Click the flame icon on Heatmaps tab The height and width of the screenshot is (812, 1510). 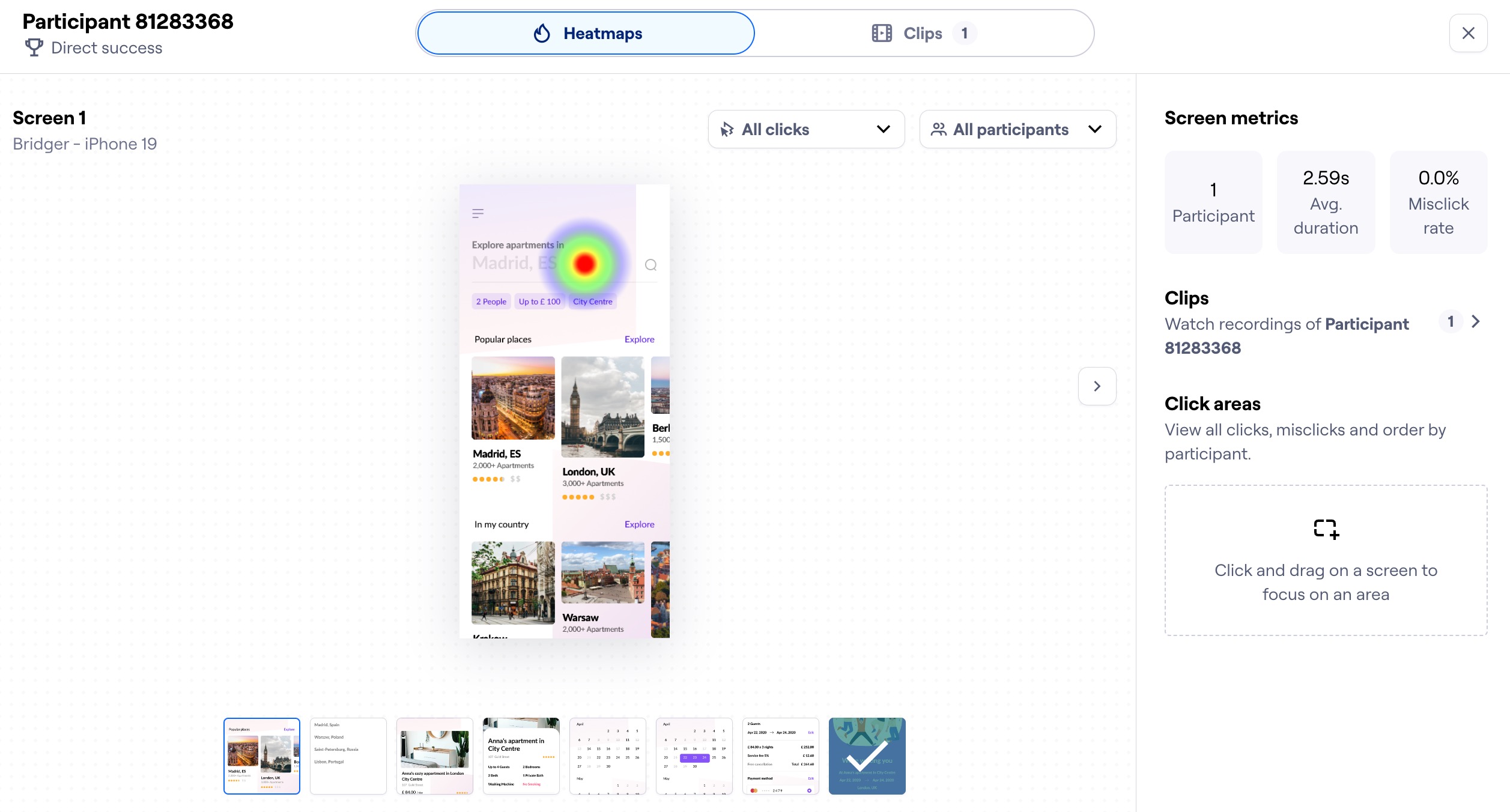coord(542,33)
